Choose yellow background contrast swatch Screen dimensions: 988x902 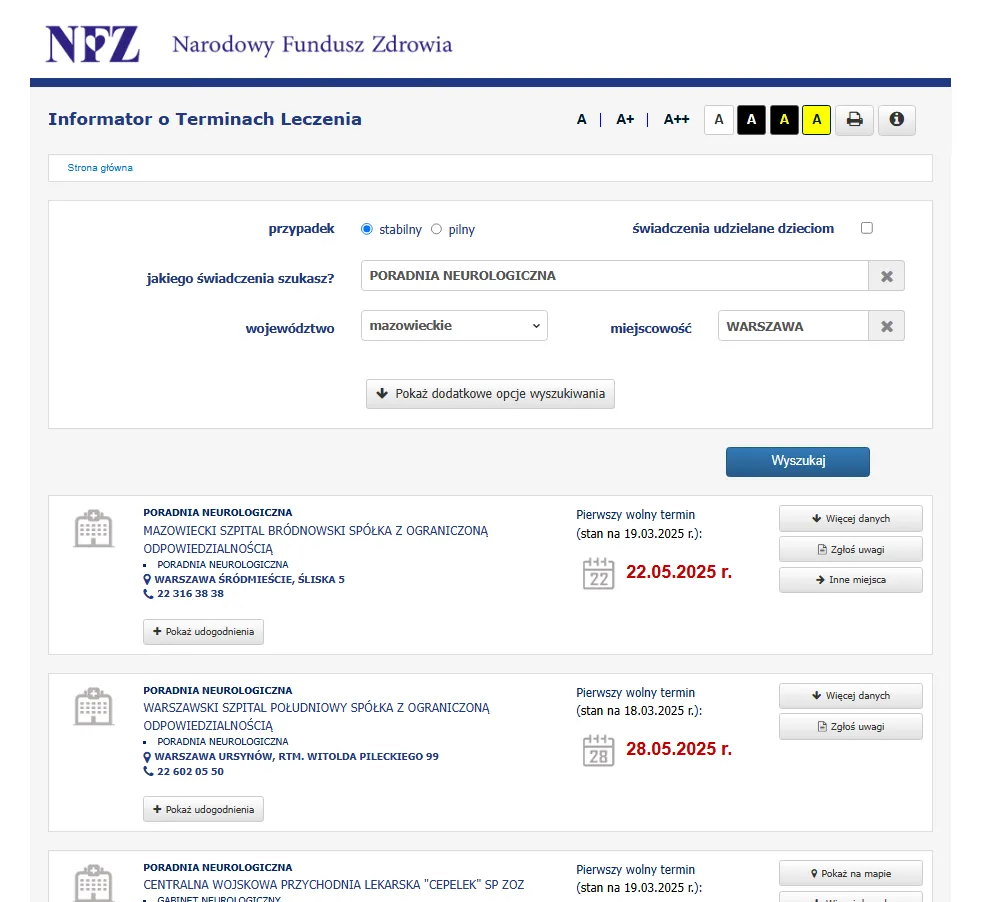click(x=816, y=120)
